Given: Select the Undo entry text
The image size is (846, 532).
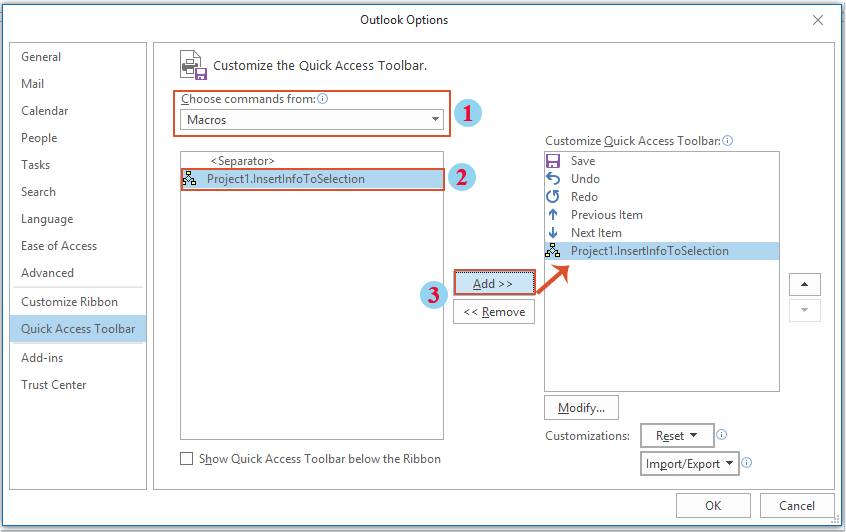Looking at the screenshot, I should coord(585,179).
